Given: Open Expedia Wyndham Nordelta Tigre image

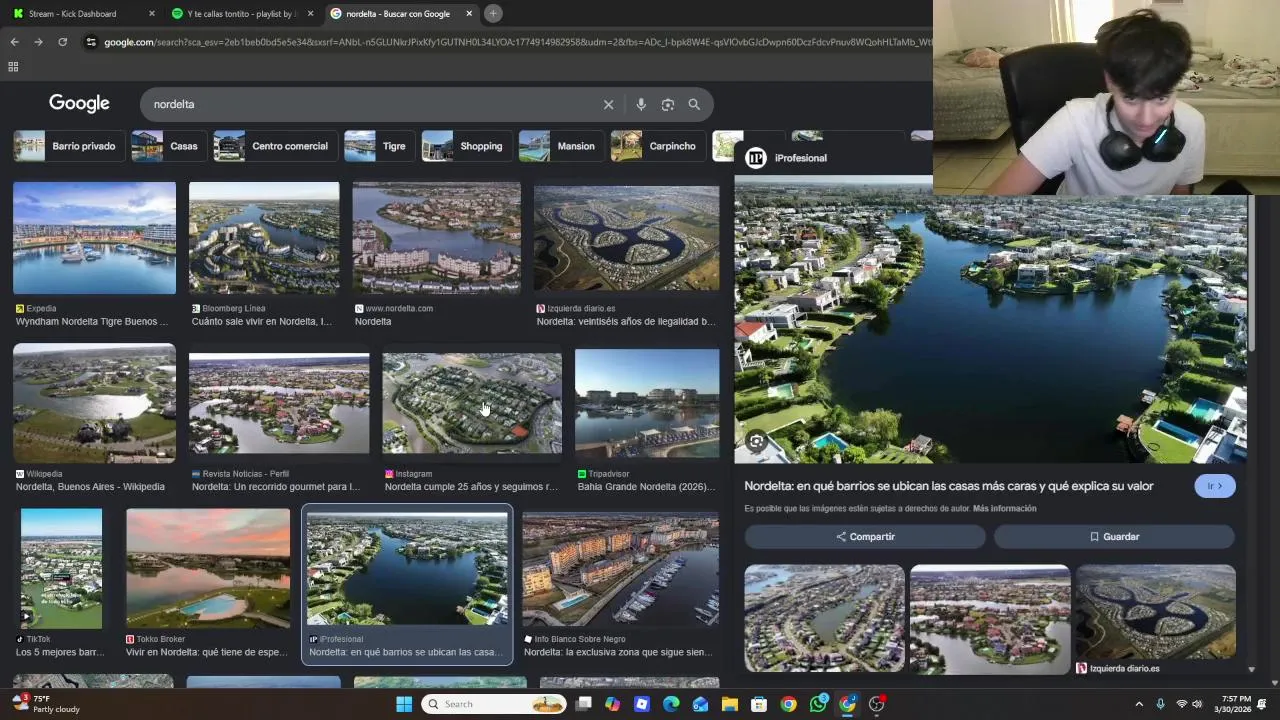Looking at the screenshot, I should (x=94, y=238).
